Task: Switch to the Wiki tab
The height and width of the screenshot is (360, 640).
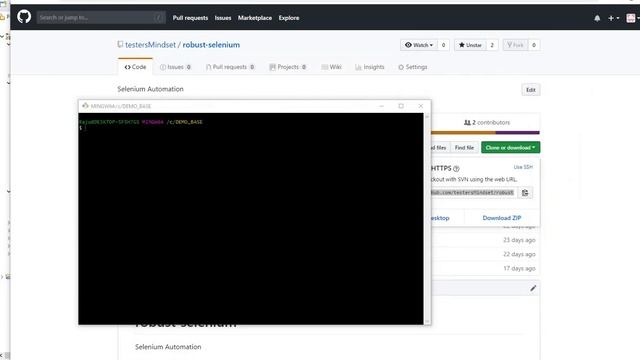Action: (331, 67)
